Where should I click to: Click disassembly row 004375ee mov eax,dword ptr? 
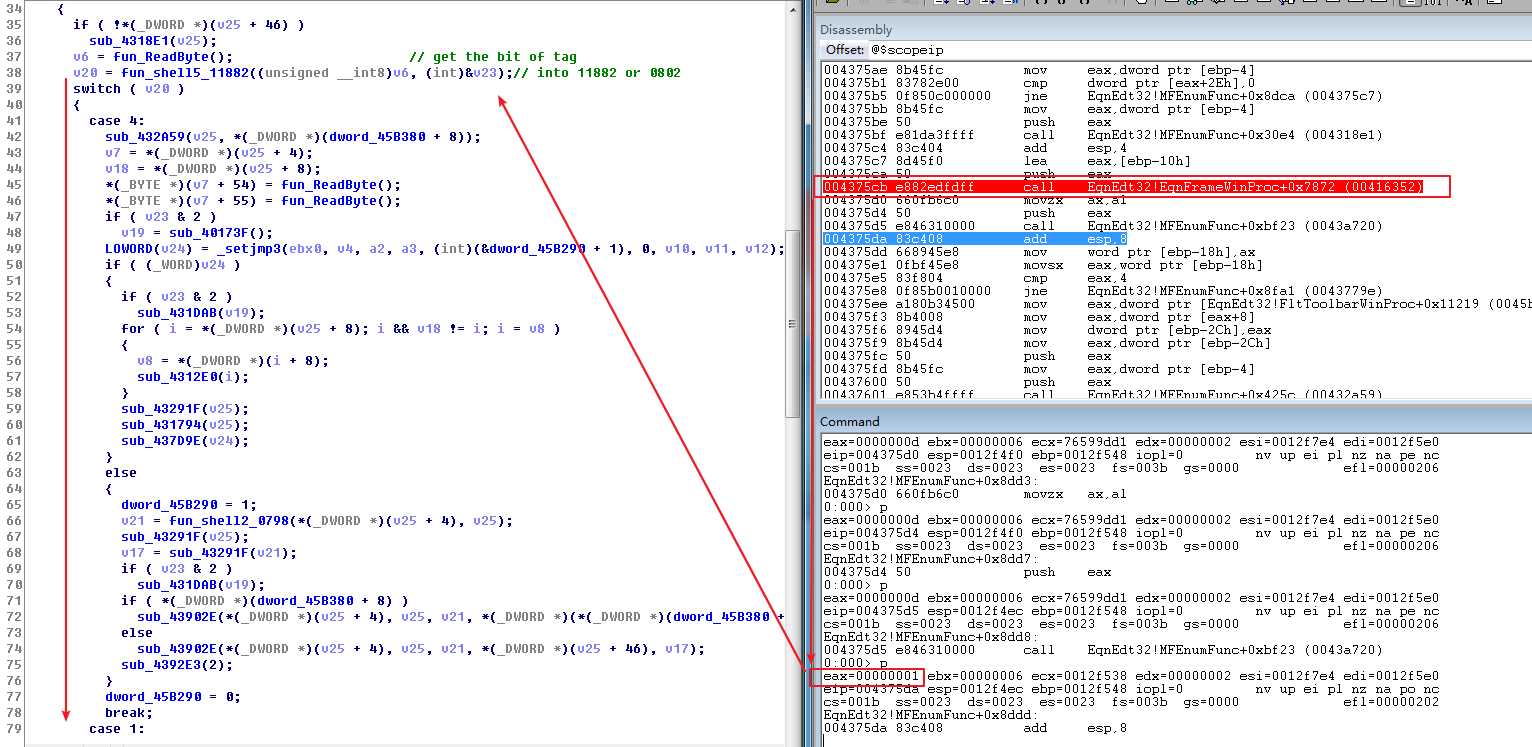point(1176,303)
